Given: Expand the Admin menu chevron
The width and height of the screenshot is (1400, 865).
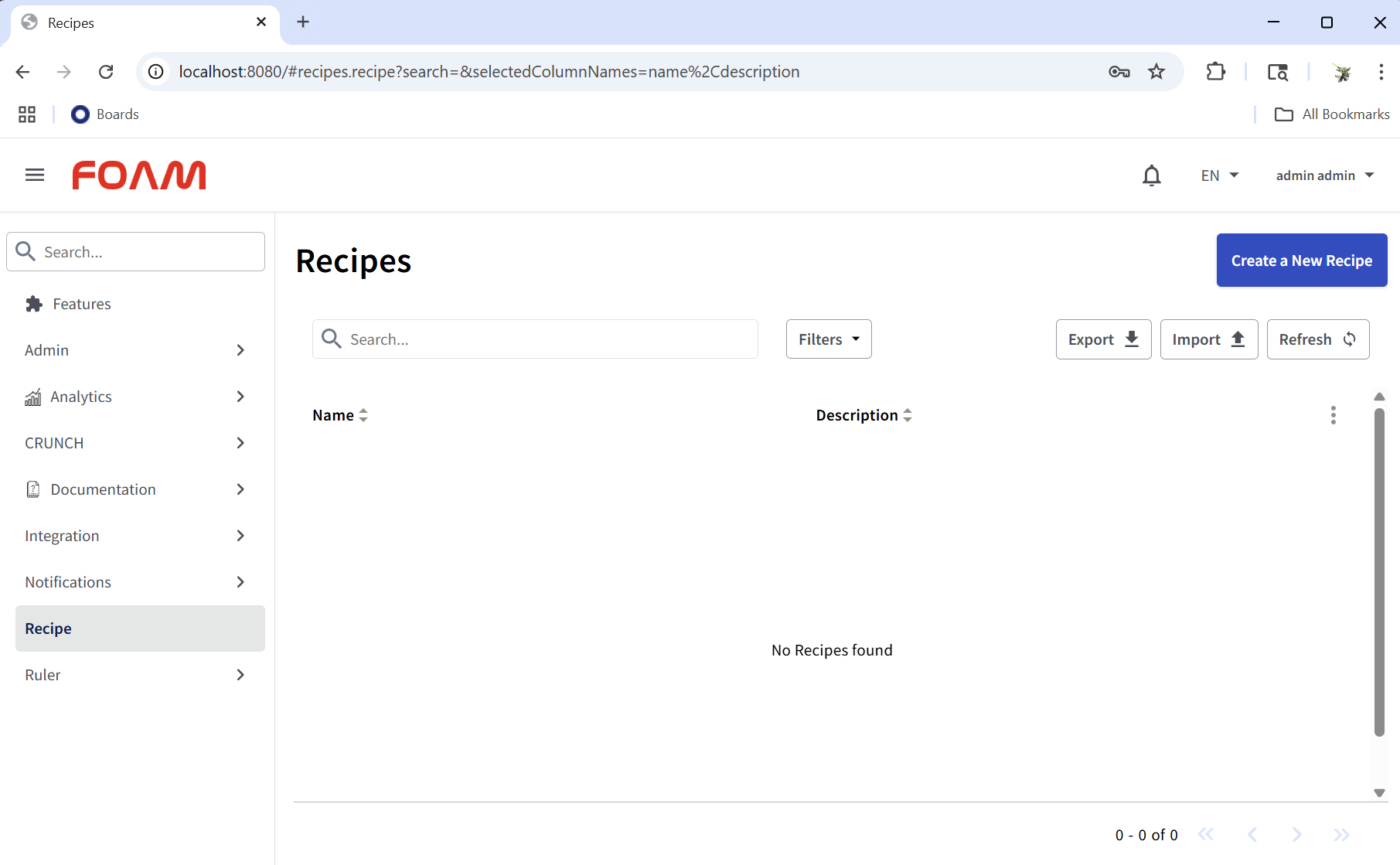Looking at the screenshot, I should tap(240, 350).
